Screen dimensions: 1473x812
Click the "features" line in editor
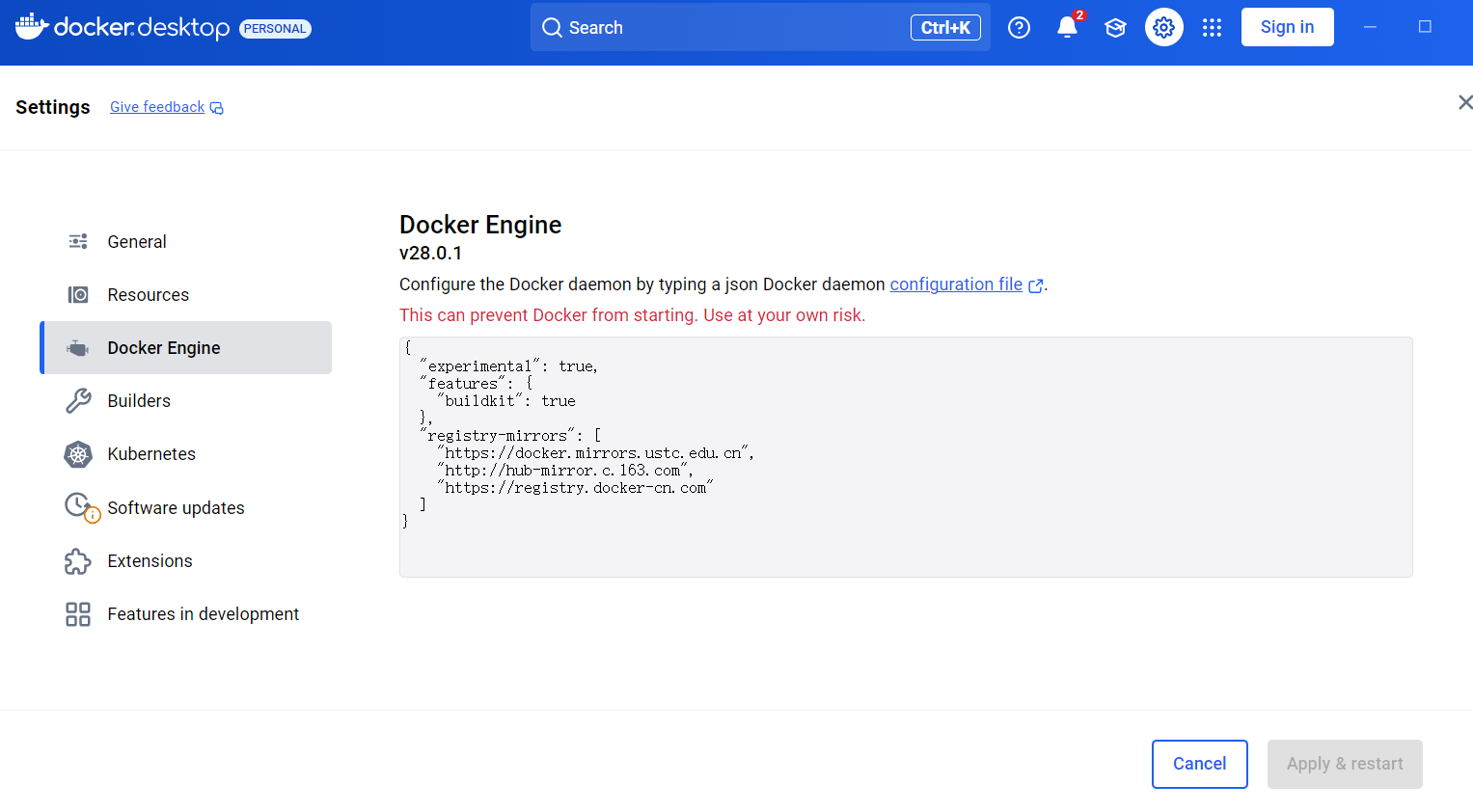tap(477, 384)
